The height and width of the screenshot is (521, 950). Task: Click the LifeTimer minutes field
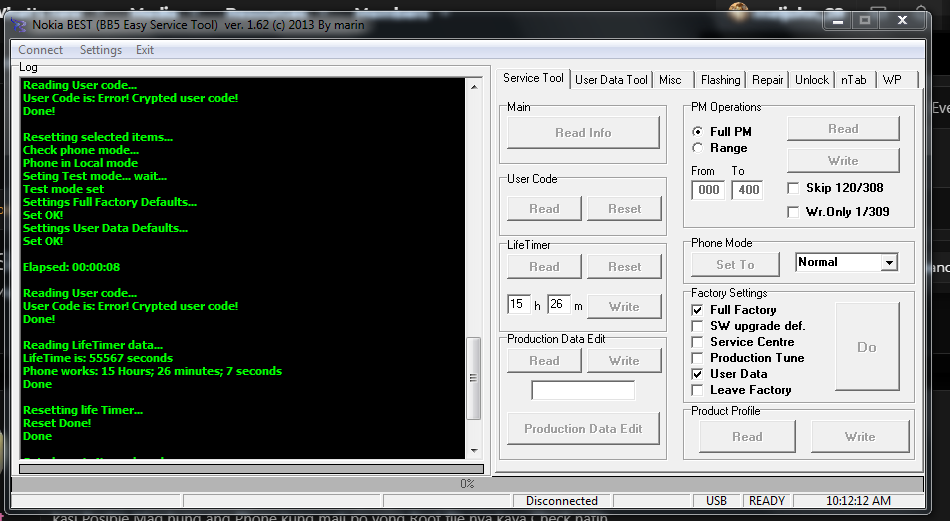559,304
